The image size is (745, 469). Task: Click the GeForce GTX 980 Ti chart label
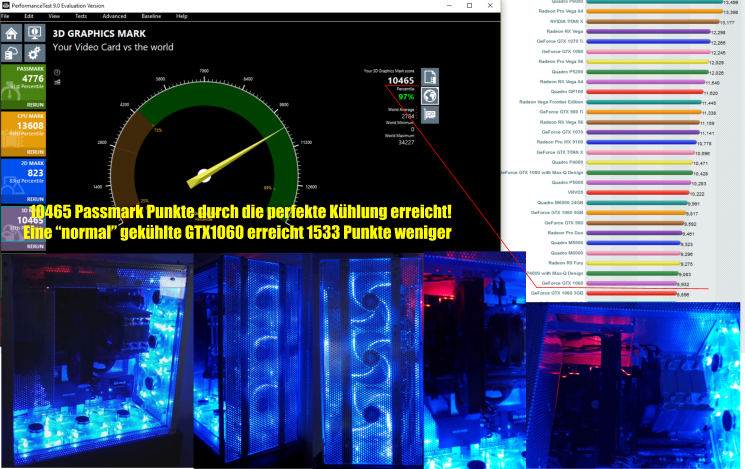pos(561,112)
